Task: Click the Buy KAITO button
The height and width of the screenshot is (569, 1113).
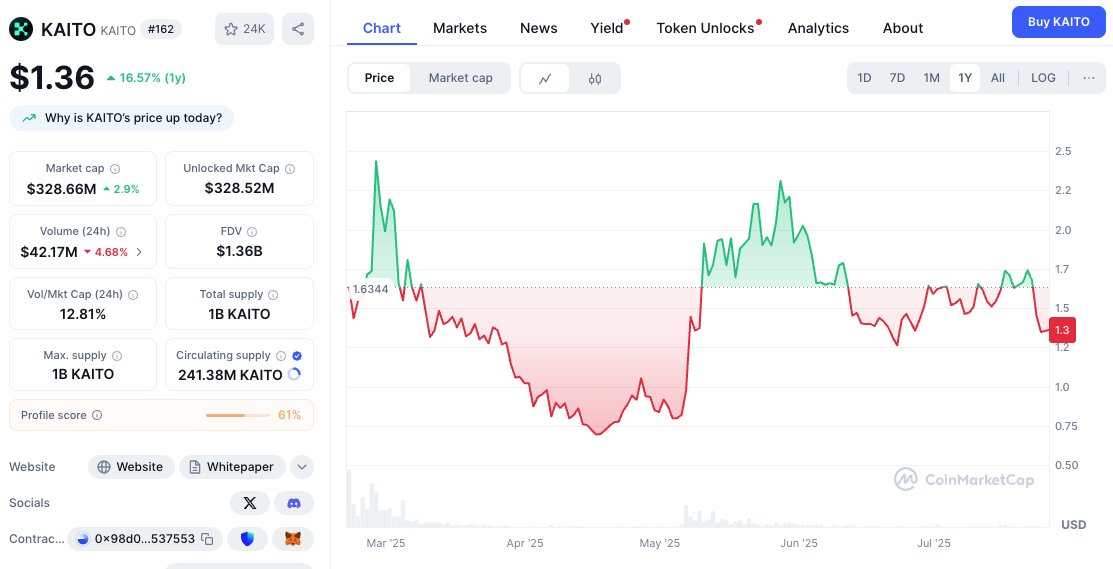Action: (1058, 22)
